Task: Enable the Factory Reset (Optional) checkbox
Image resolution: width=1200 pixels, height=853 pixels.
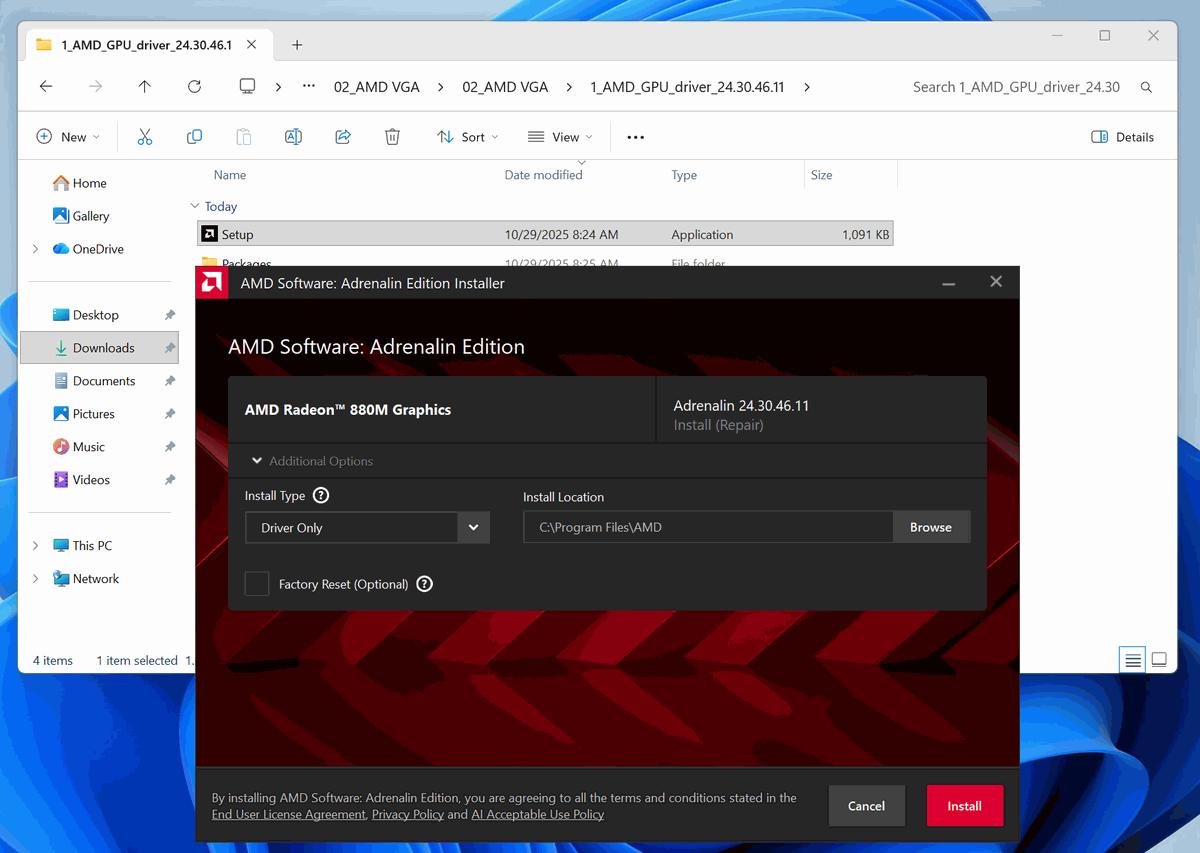Action: [x=257, y=584]
